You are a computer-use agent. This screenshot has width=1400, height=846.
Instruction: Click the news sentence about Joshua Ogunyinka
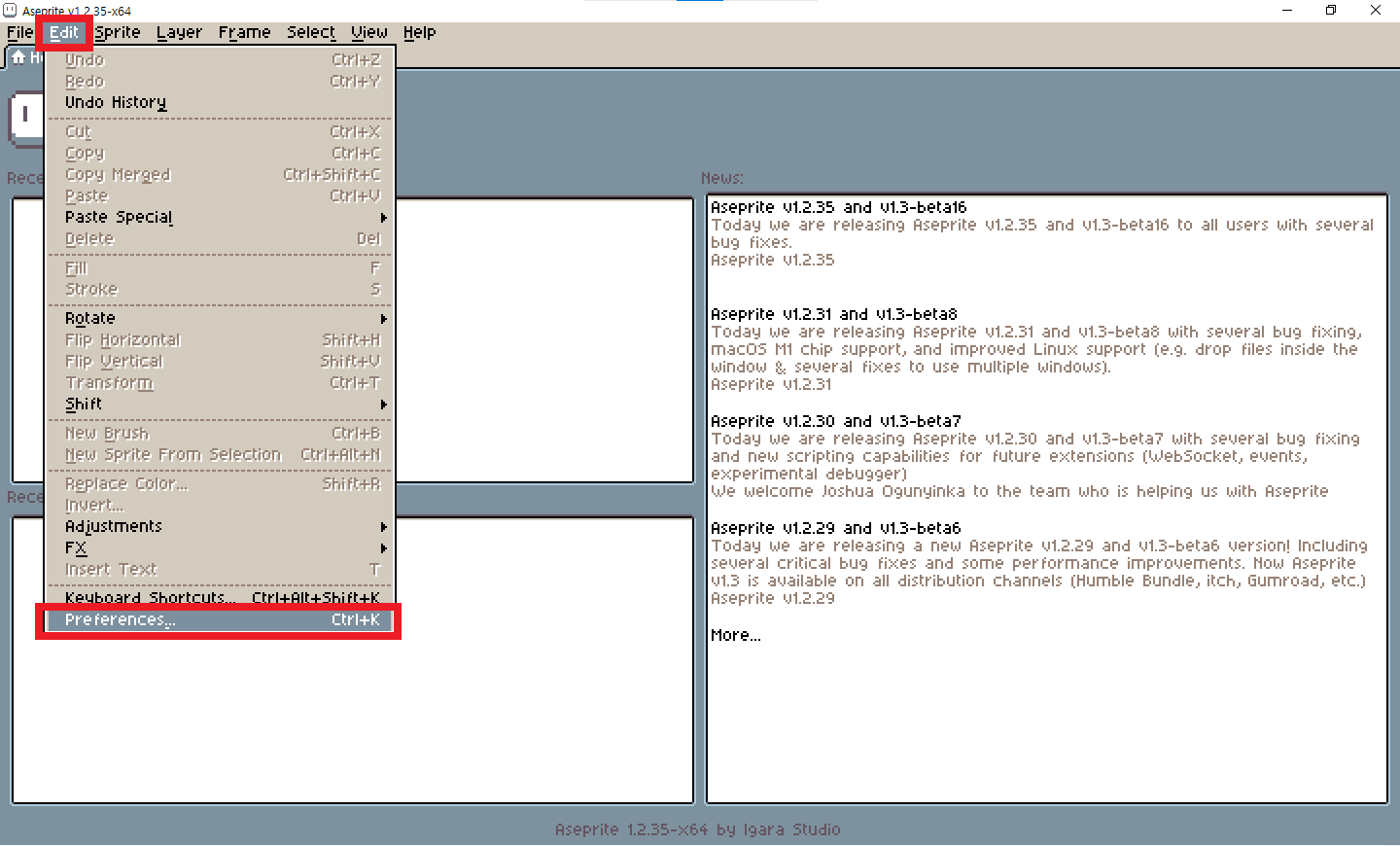pos(1019,491)
